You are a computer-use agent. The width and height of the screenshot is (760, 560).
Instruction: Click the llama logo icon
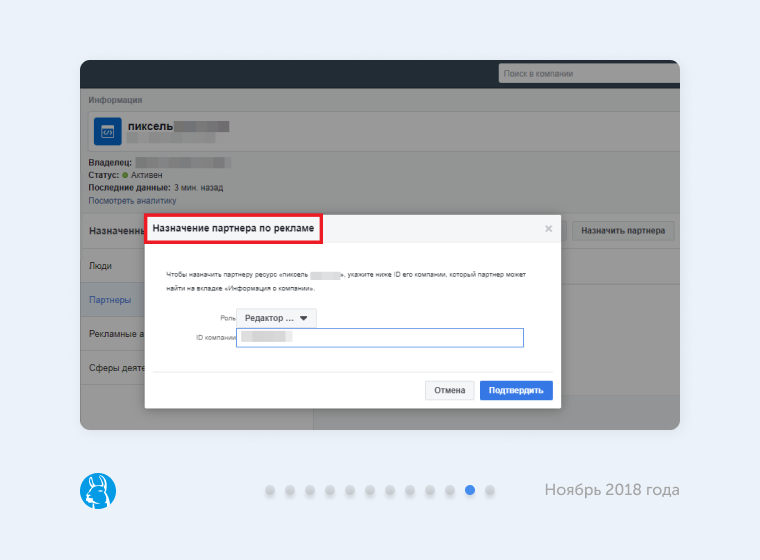98,490
